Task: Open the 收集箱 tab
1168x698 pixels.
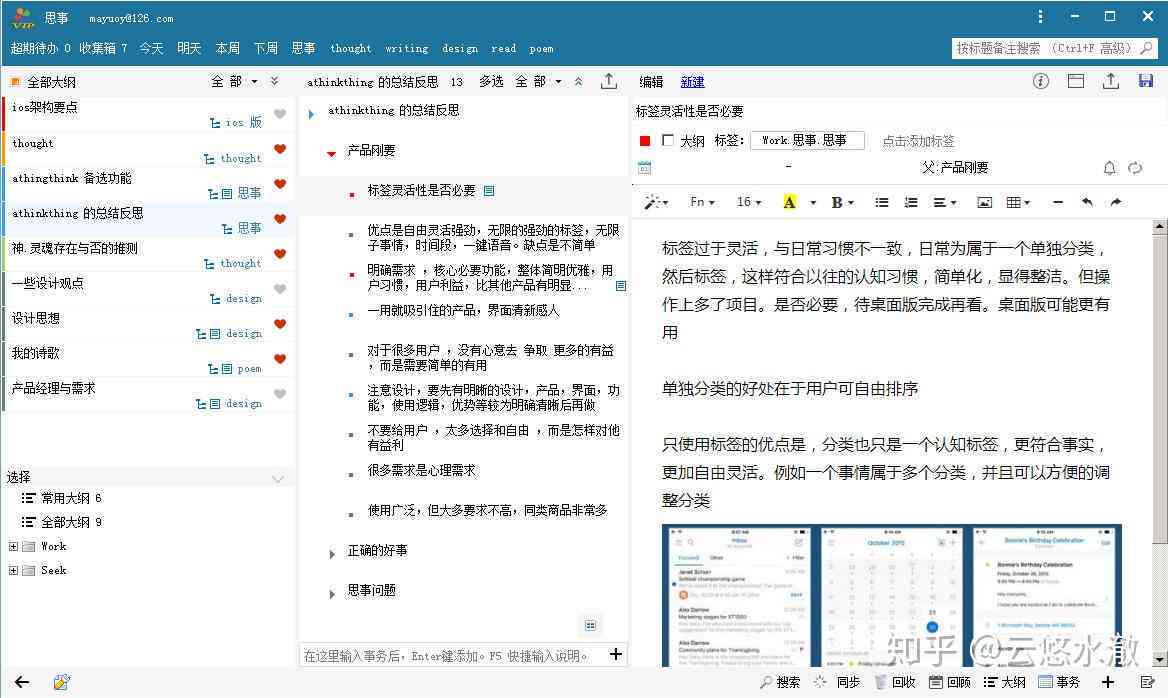Action: point(103,48)
